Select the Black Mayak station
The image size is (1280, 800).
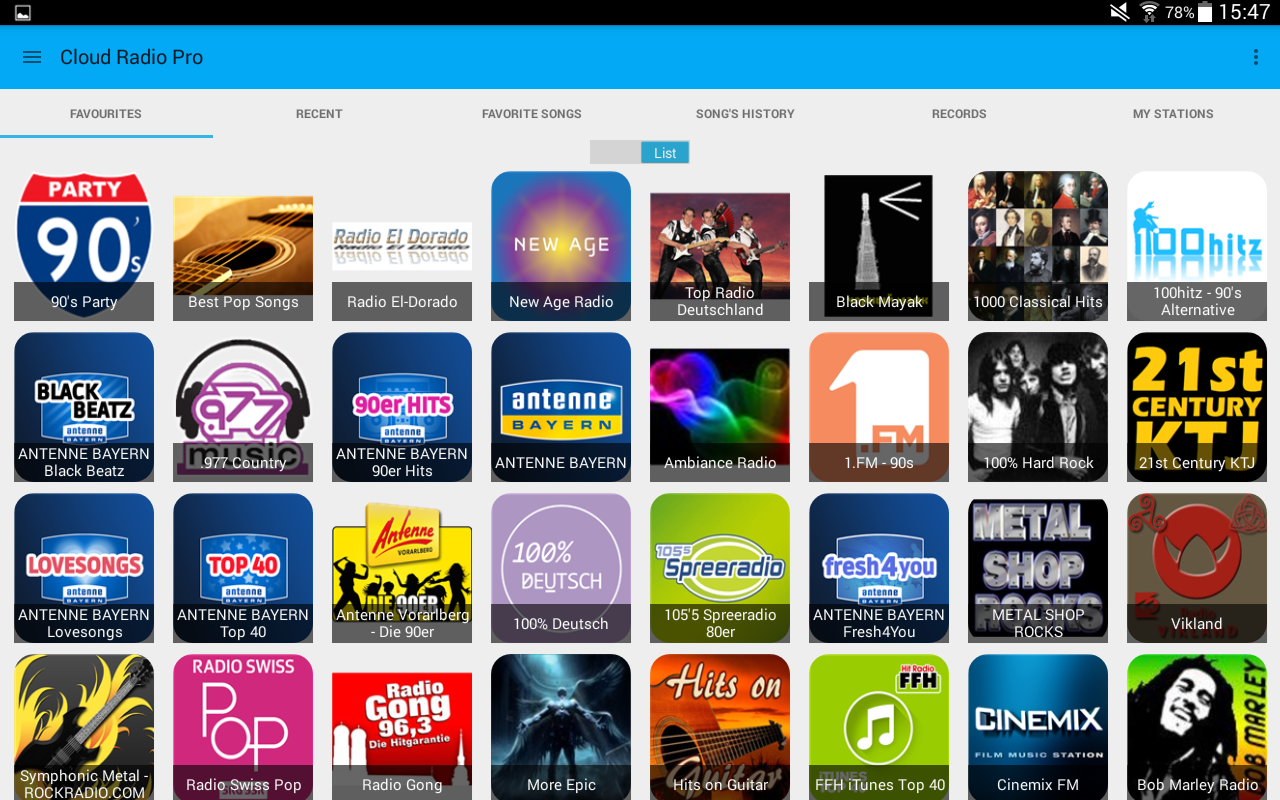[x=879, y=246]
